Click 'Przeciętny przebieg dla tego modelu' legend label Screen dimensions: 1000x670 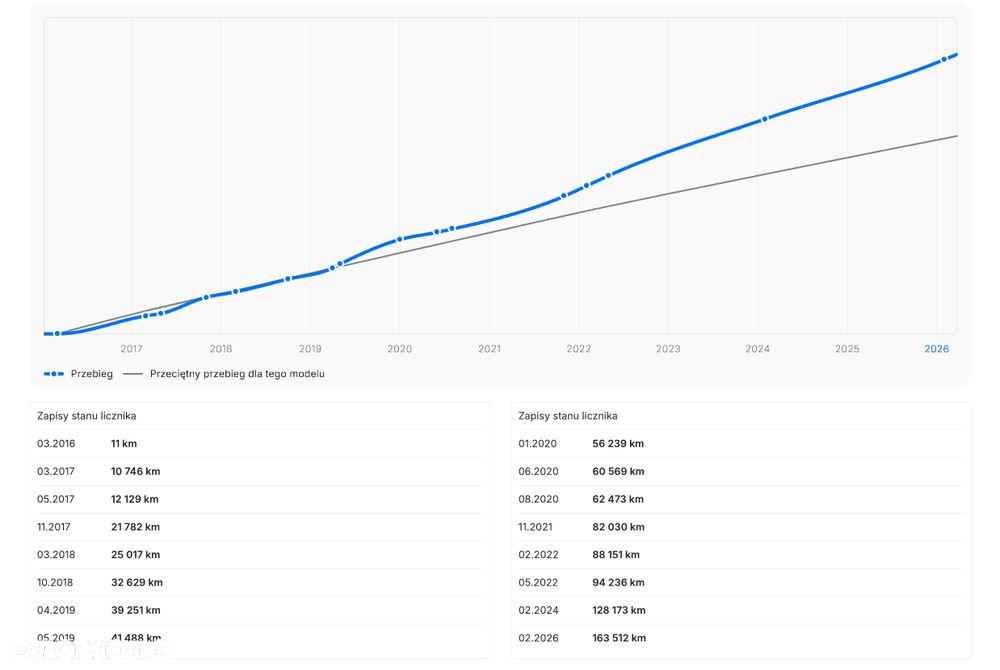[237, 374]
